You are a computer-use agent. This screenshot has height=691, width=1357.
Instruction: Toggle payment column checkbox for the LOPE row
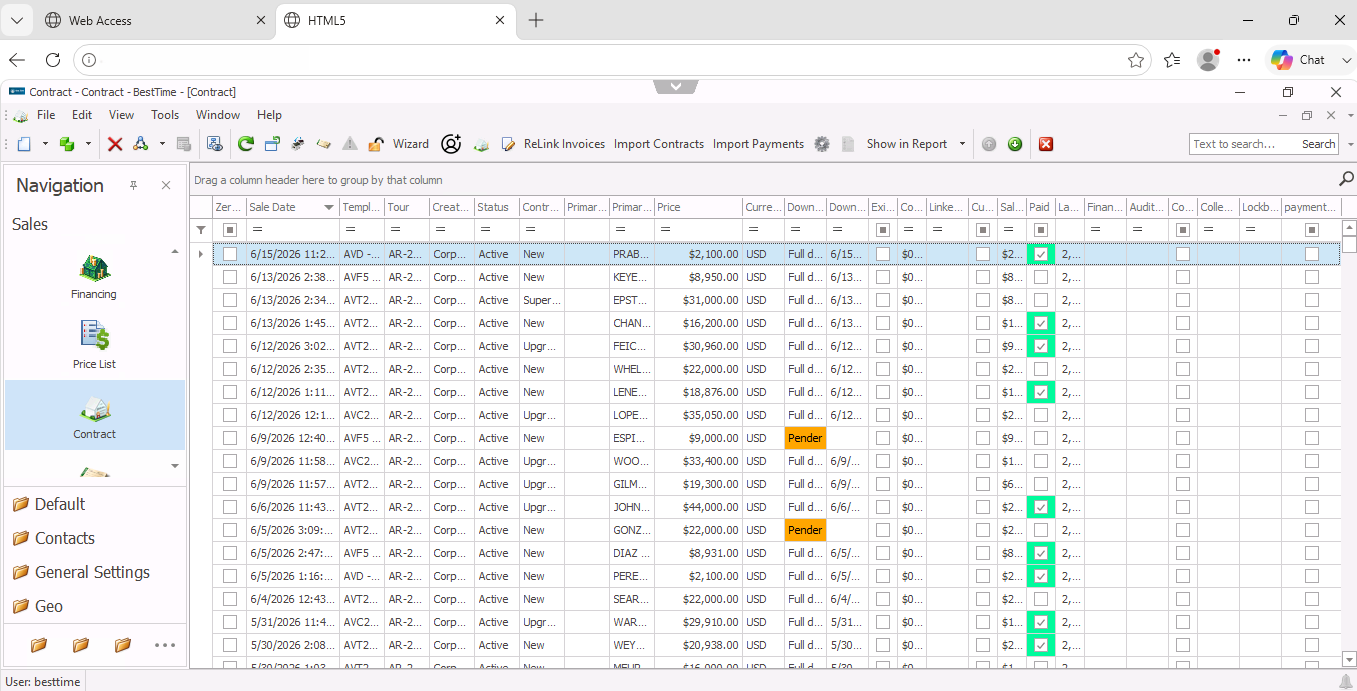click(1312, 415)
